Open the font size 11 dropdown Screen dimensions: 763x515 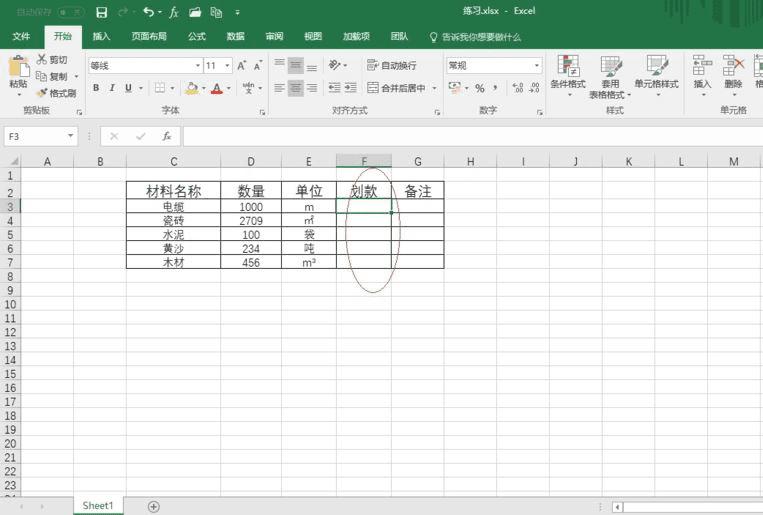[x=227, y=65]
